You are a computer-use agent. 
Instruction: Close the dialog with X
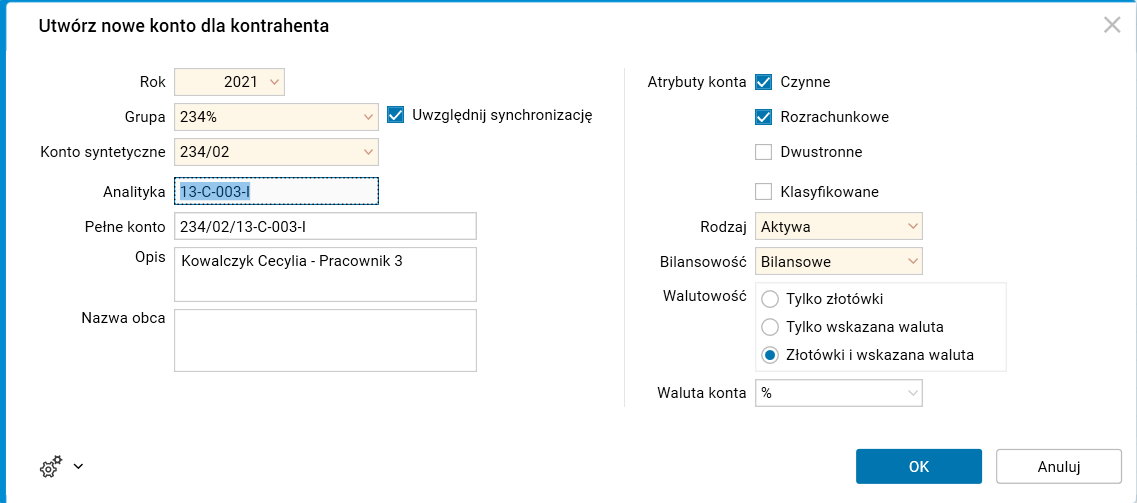[x=1112, y=25]
